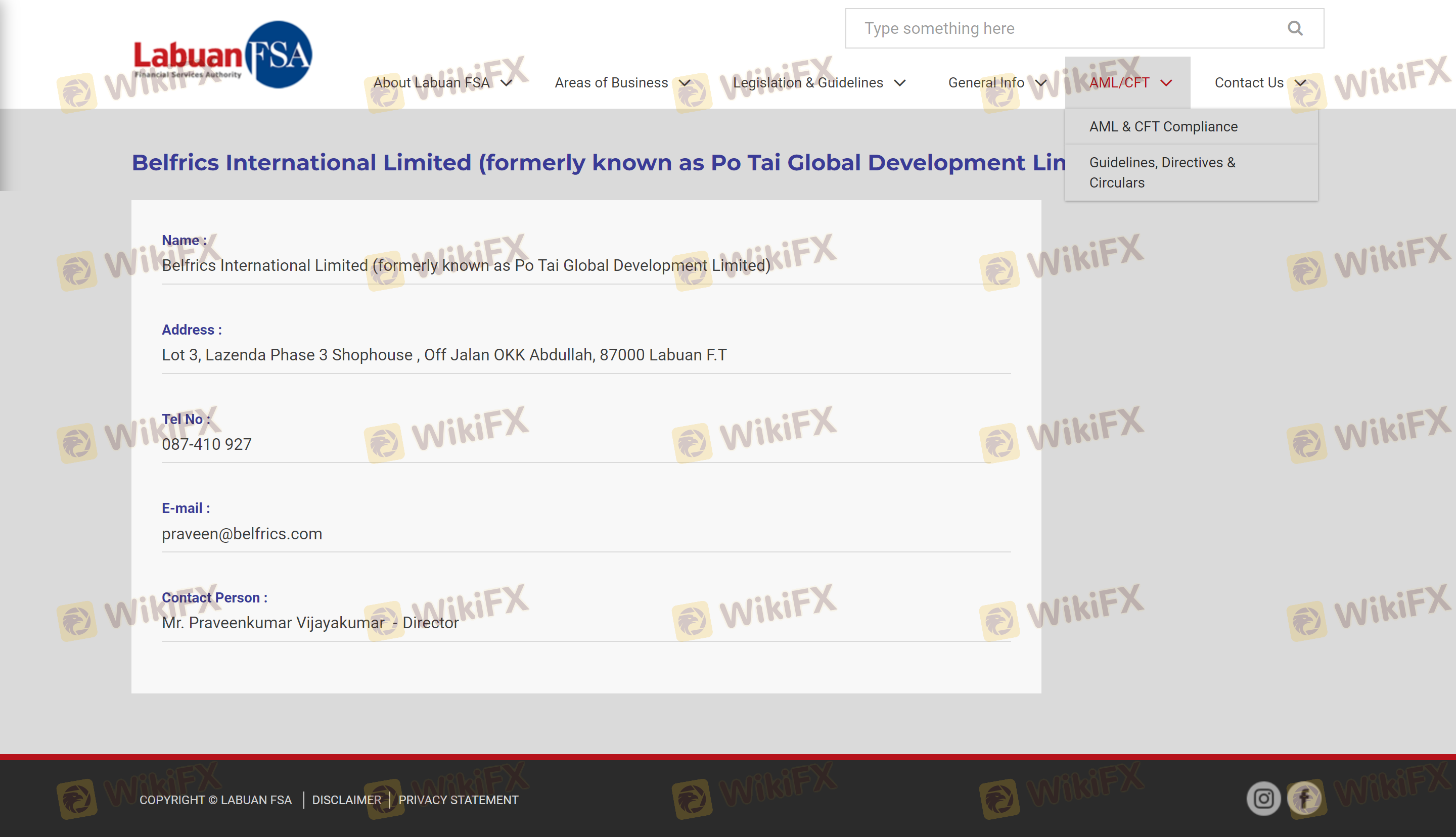Open the PRIVACY STATEMENT footer link
This screenshot has width=1456, height=837.
[458, 800]
